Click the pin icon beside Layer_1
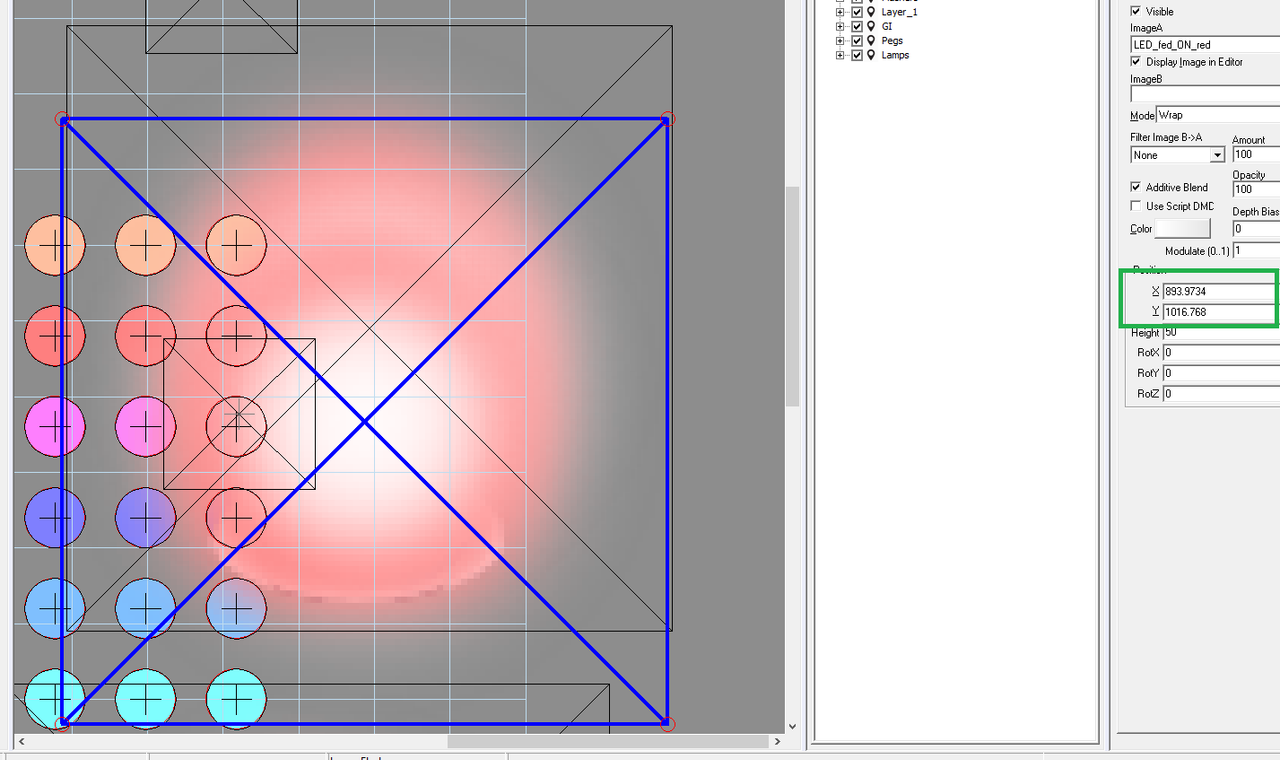 [x=872, y=12]
